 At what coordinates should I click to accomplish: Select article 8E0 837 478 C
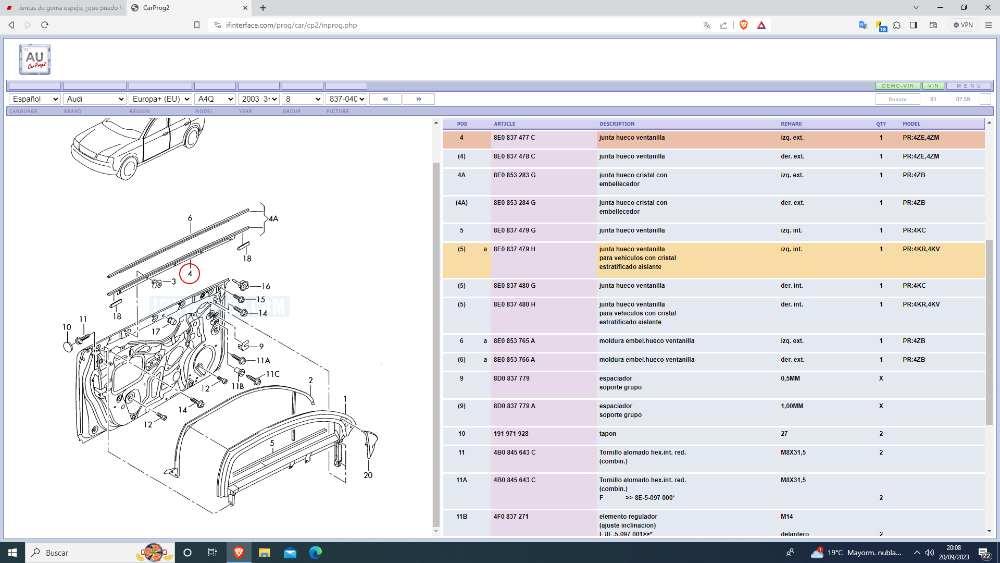(514, 156)
